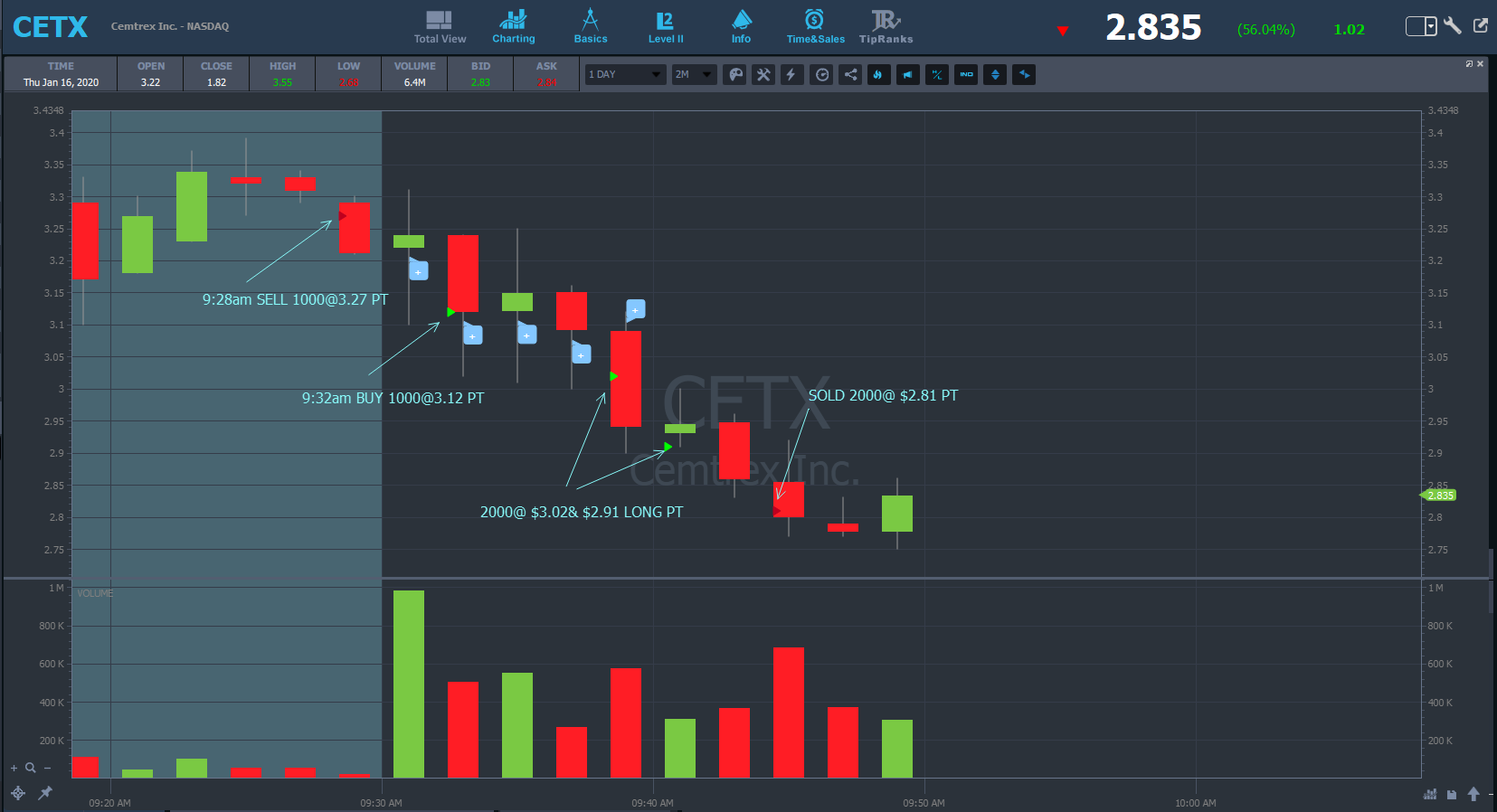Click the BID 2.83 cell
Screen dimensions: 1497x812
coord(480,74)
